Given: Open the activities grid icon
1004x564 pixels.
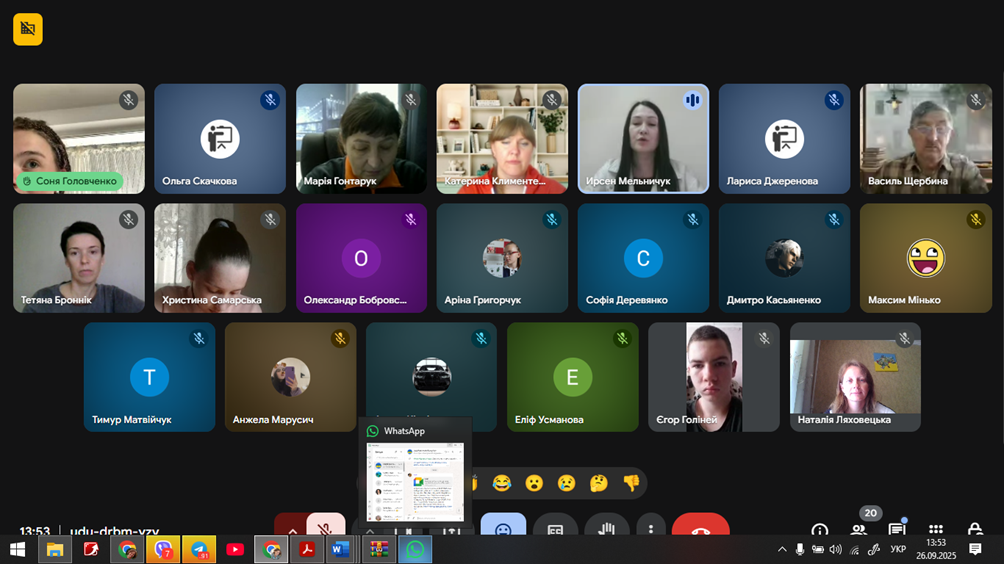Looking at the screenshot, I should (x=936, y=530).
